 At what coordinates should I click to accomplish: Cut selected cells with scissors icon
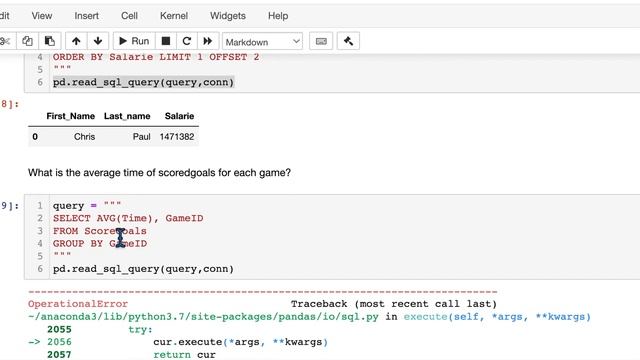click(x=6, y=41)
